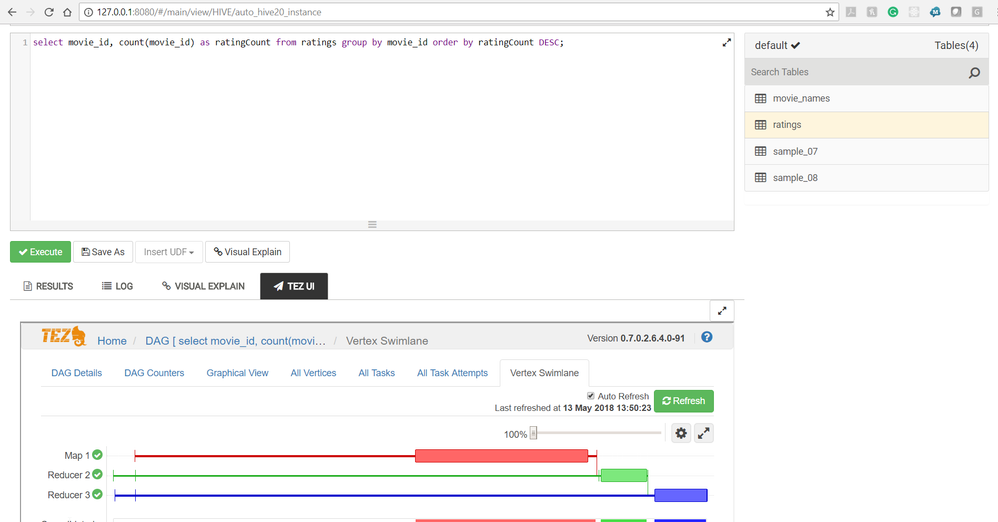The width and height of the screenshot is (998, 522).
Task: Click table icon next to sample_07
Action: coord(761,152)
